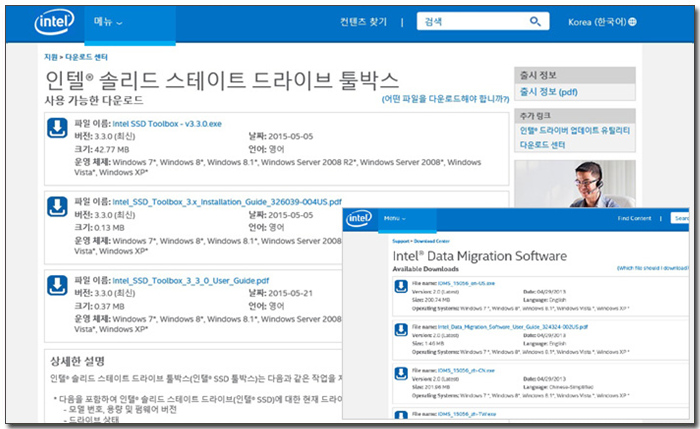Click Support breadcrumb in Data Migration window

[x=401, y=241]
